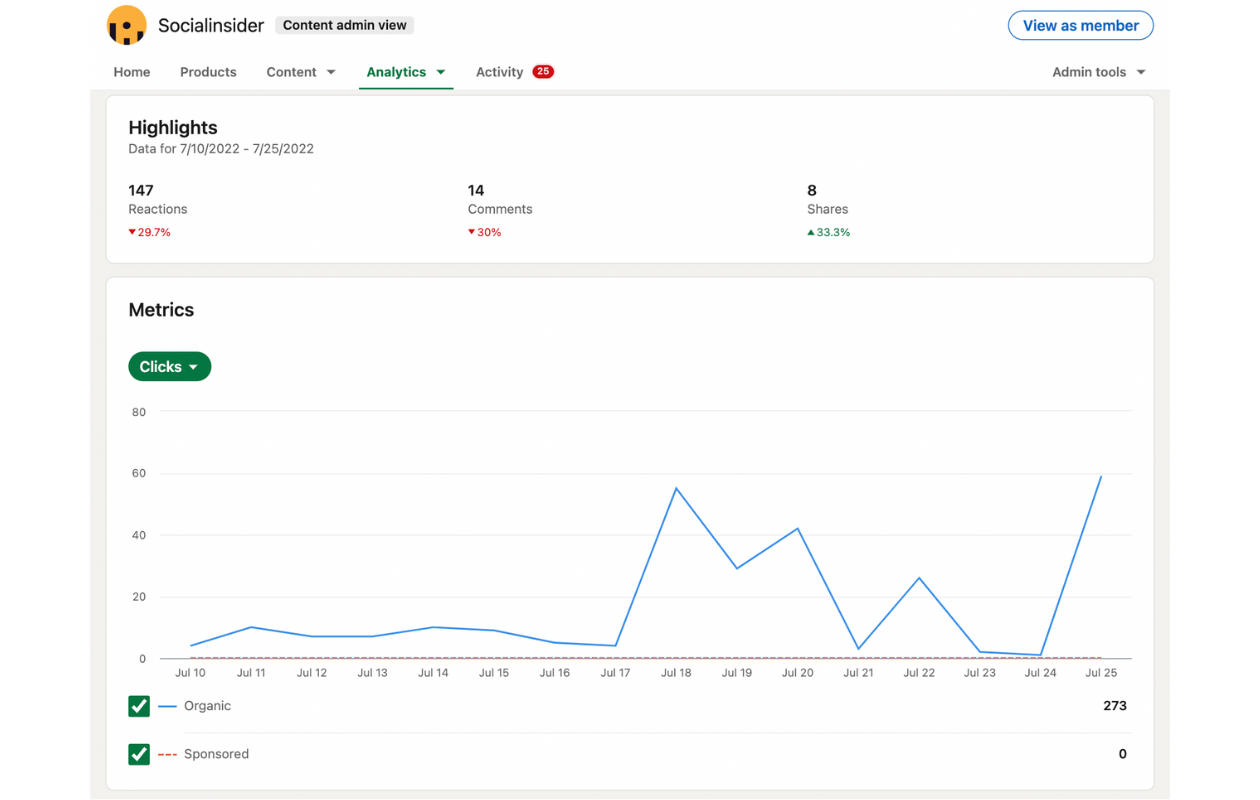Viewport: 1260px width, 800px height.
Task: Click the Jul 25 data point on chart
Action: click(x=1101, y=476)
